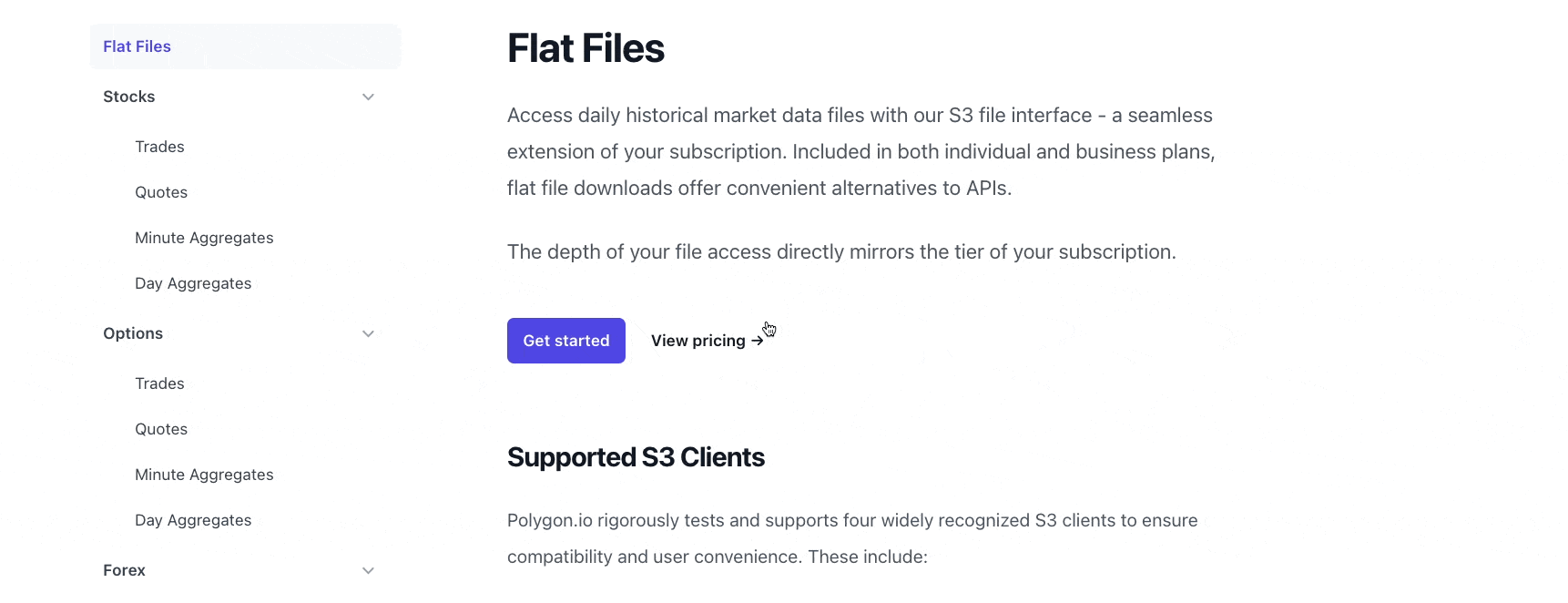
Task: Select the Forex sidebar category label
Action: pyautogui.click(x=124, y=570)
